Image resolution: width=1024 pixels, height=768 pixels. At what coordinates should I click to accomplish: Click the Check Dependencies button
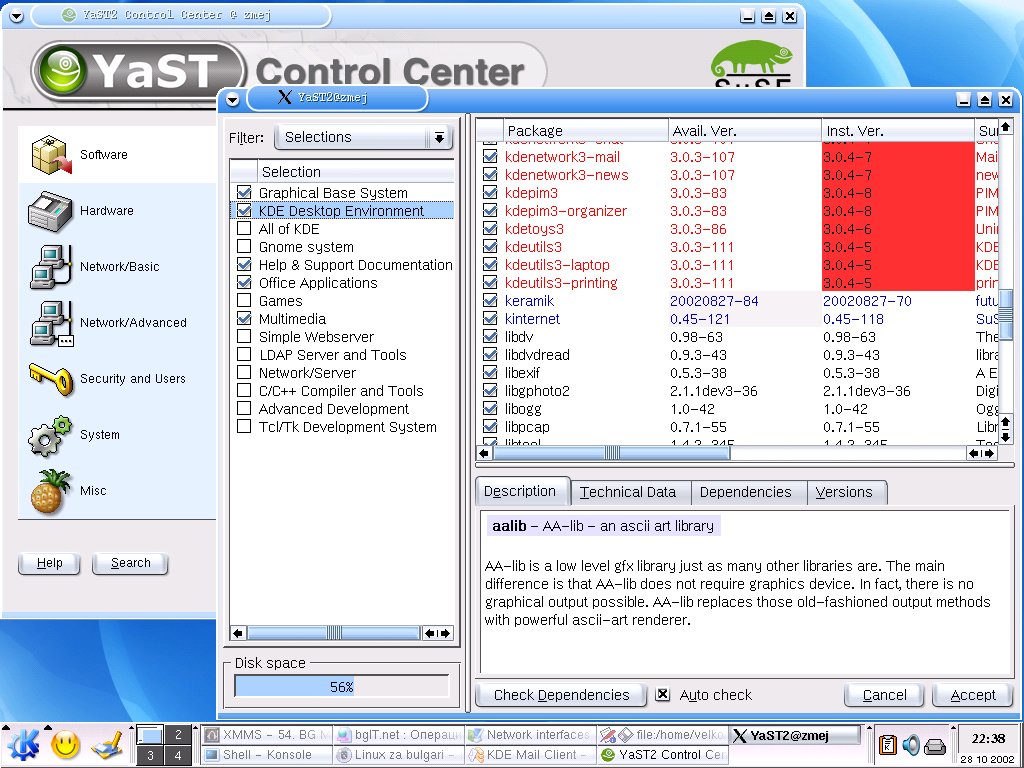pyautogui.click(x=561, y=695)
